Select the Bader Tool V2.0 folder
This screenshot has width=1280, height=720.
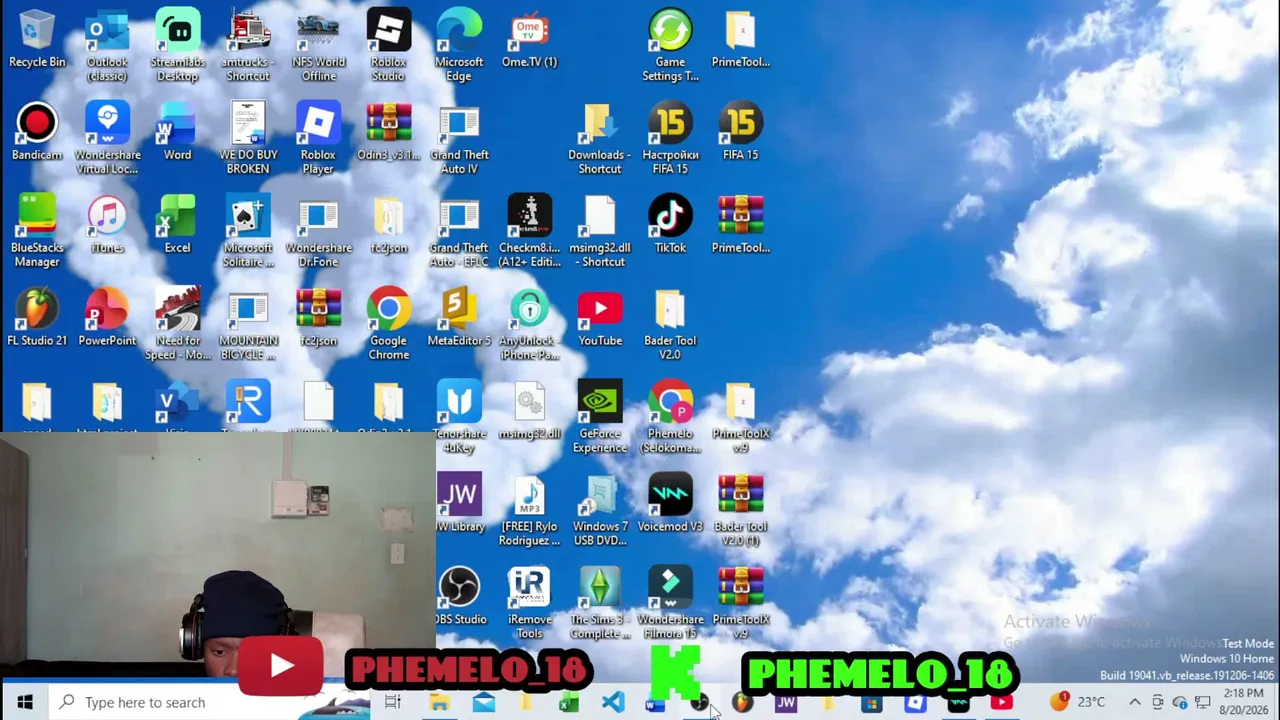[670, 326]
